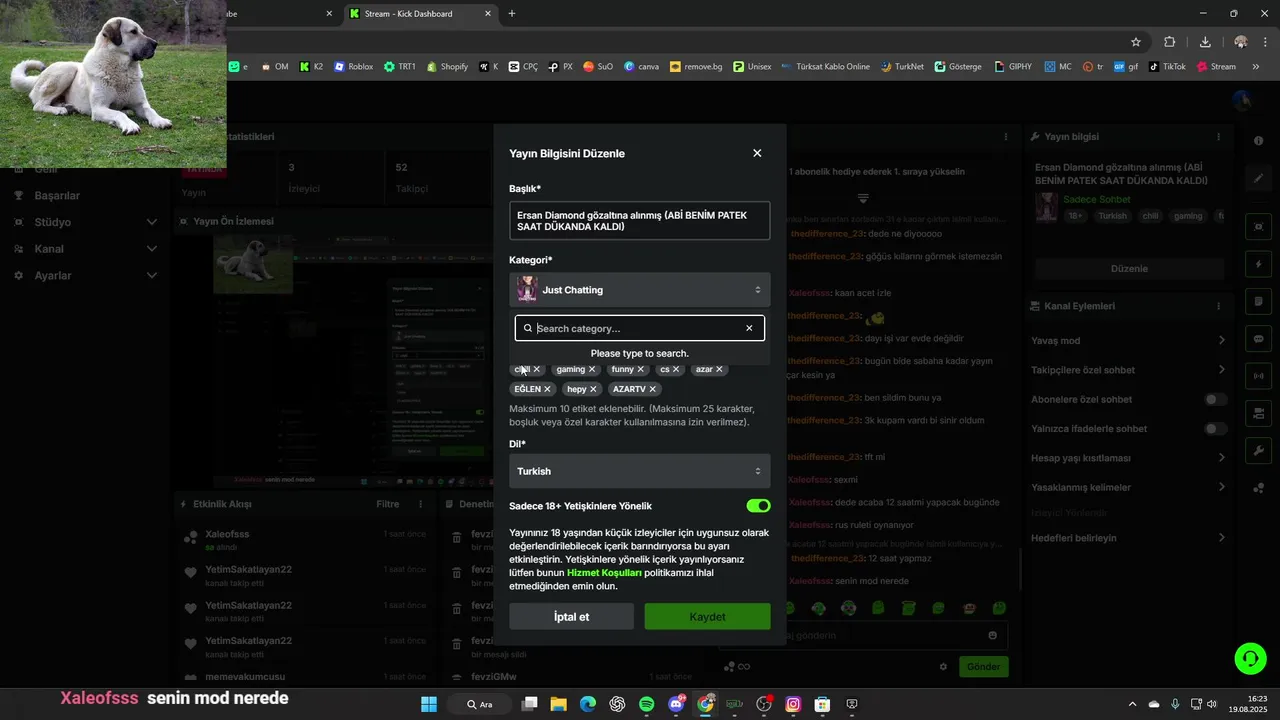This screenshot has height=720, width=1280.
Task: Select Başarılar in left sidebar
Action: pyautogui.click(x=57, y=195)
